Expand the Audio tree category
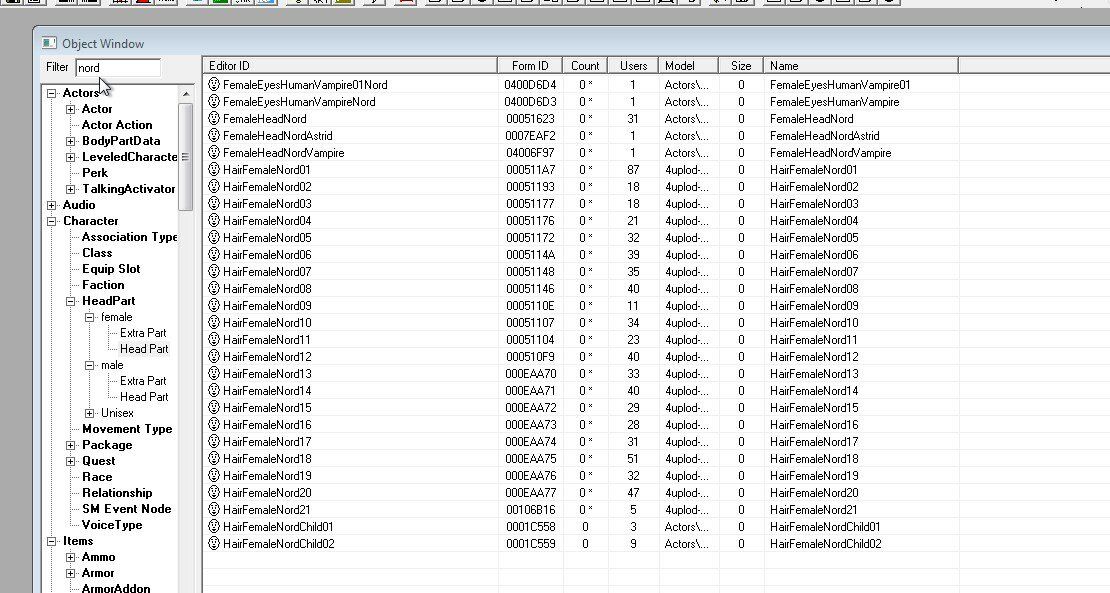Image resolution: width=1110 pixels, height=593 pixels. coord(52,205)
